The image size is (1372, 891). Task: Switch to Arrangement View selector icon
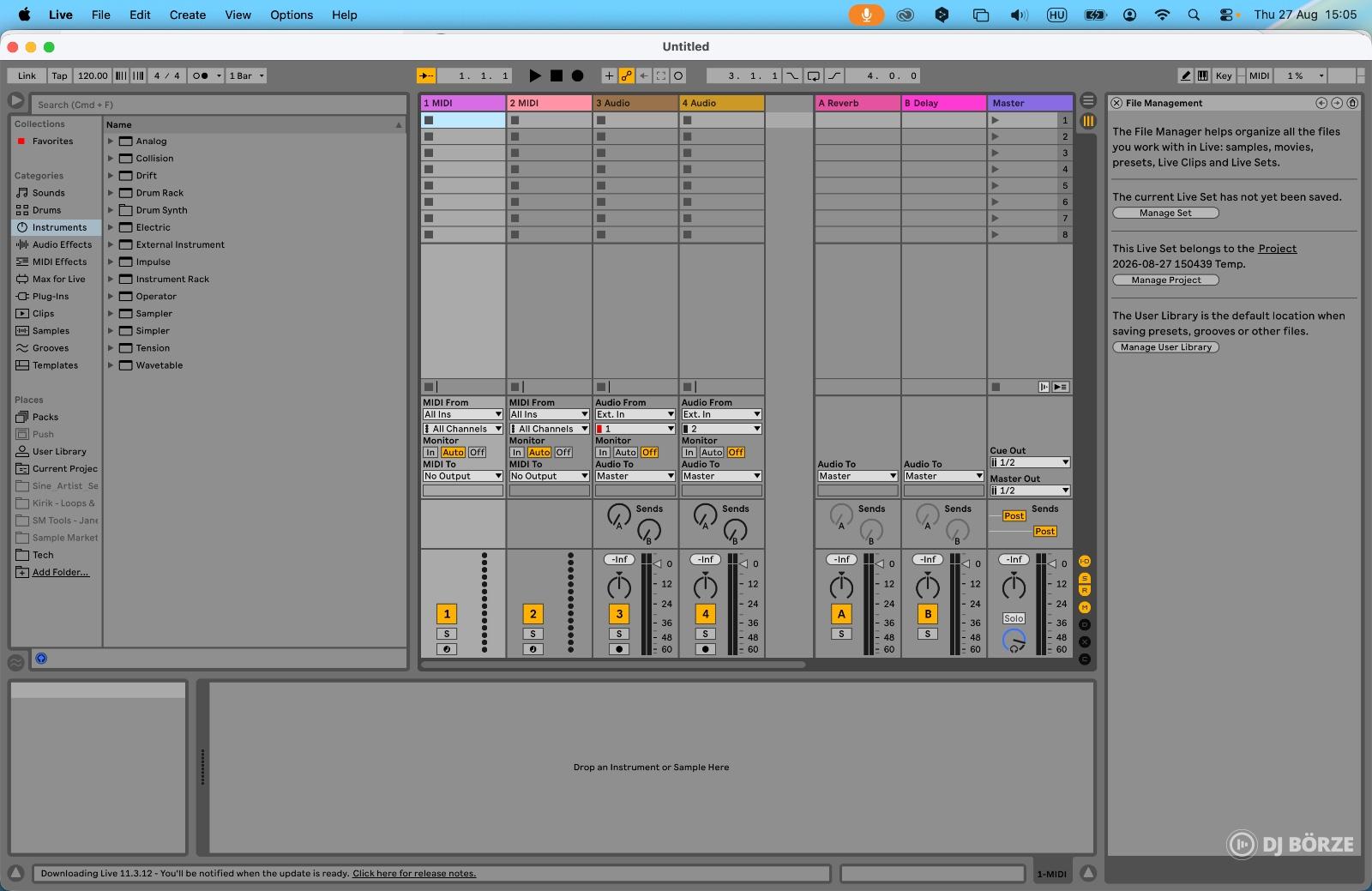coord(1088,99)
